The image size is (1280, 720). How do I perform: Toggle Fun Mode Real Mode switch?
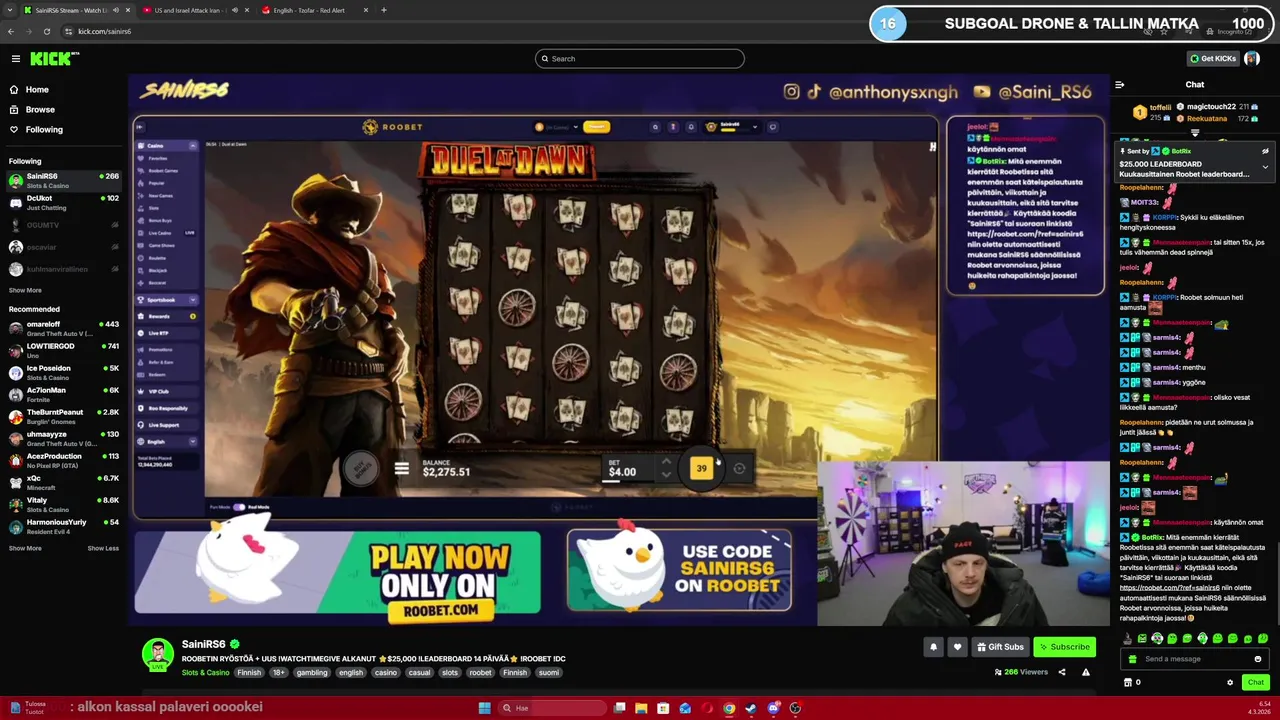[239, 507]
